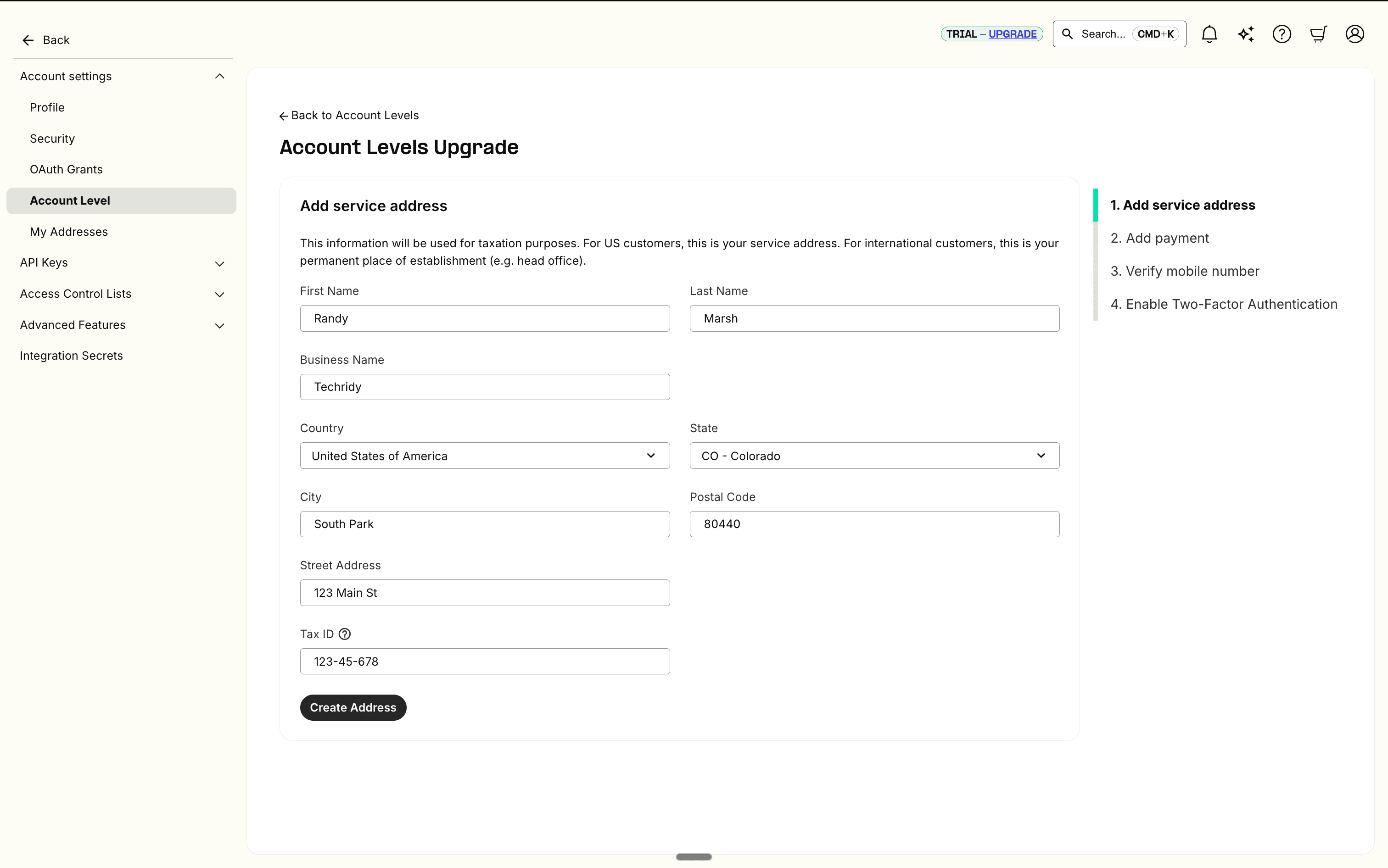The height and width of the screenshot is (868, 1388).
Task: Click the AI sparkle assistant icon
Action: pos(1246,34)
